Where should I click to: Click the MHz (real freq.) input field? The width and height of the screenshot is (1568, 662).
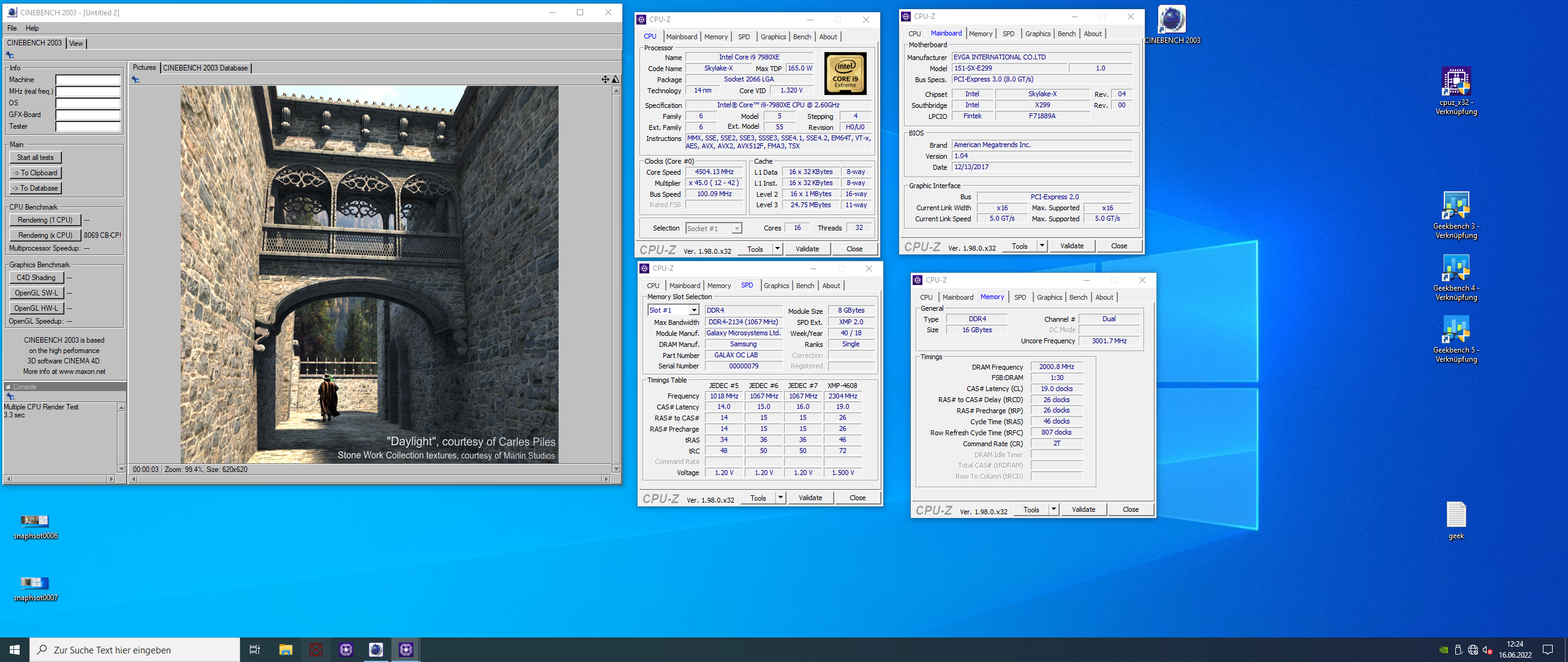tap(88, 91)
